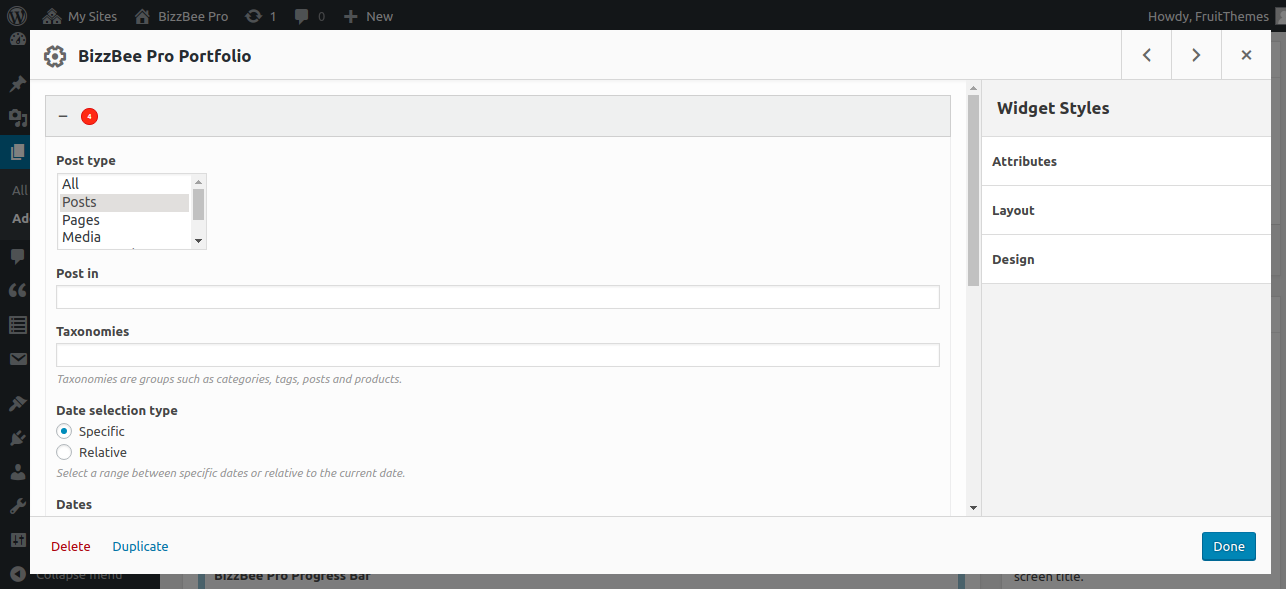Select the Relative date selection radio

[x=64, y=452]
